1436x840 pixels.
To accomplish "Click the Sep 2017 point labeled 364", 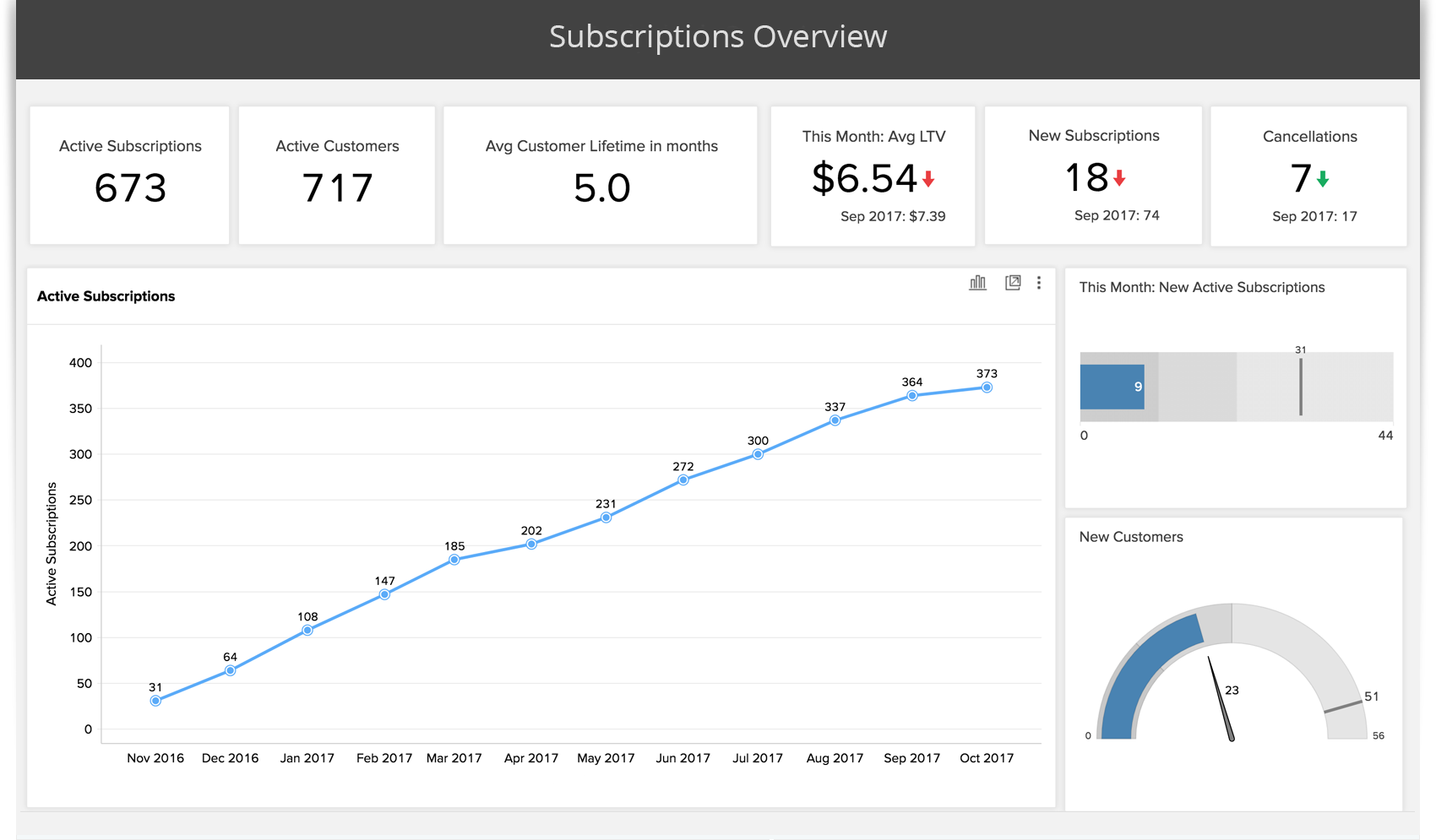I will (x=912, y=396).
